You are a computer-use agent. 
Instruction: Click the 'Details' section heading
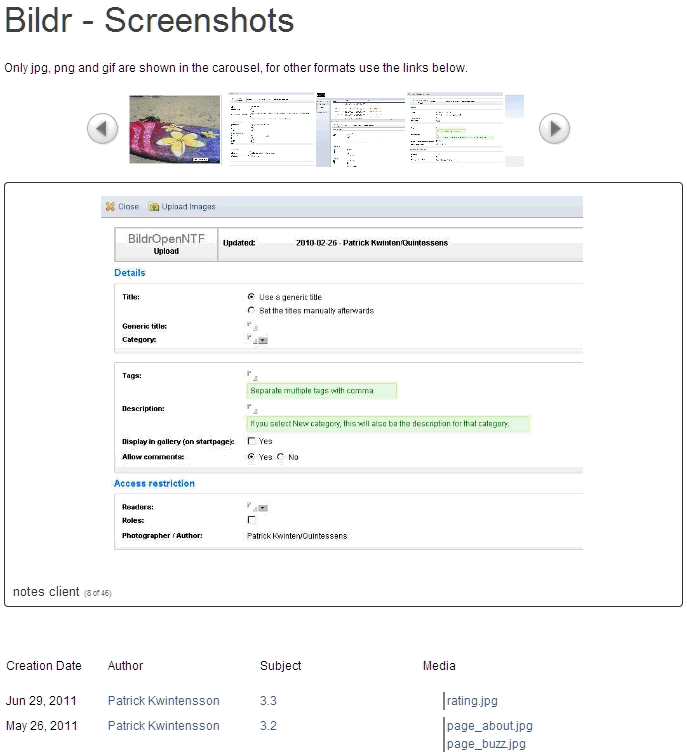[130, 272]
